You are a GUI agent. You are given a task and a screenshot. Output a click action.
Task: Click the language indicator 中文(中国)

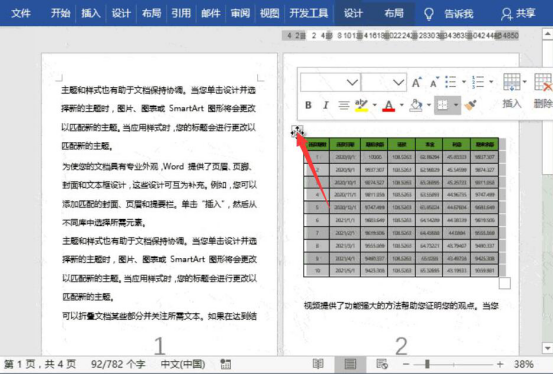tap(183, 364)
